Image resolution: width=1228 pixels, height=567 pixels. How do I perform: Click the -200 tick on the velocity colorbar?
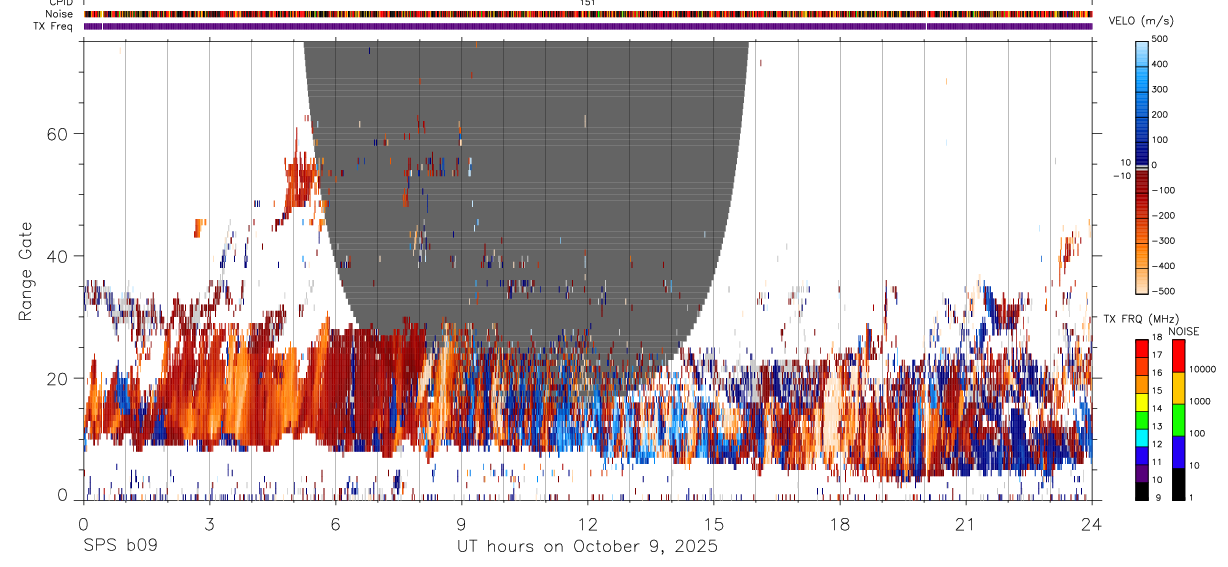coord(1165,216)
